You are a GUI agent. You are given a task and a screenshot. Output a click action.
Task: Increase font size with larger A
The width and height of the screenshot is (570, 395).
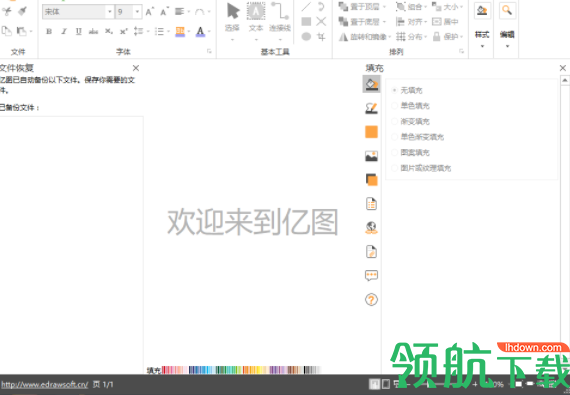point(149,12)
